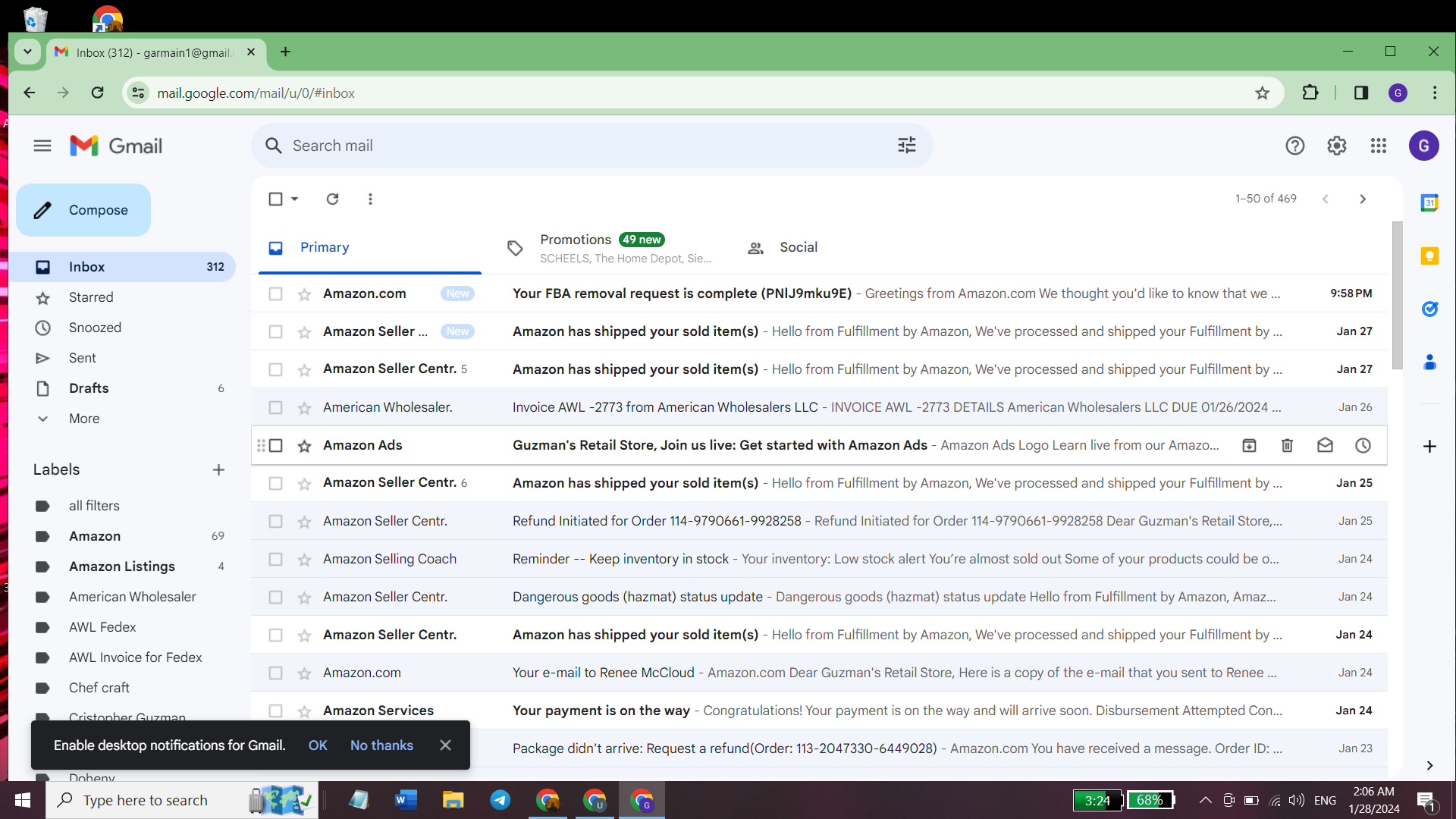Open the Google Account avatar in Gmail
The image size is (1456, 819).
point(1423,146)
